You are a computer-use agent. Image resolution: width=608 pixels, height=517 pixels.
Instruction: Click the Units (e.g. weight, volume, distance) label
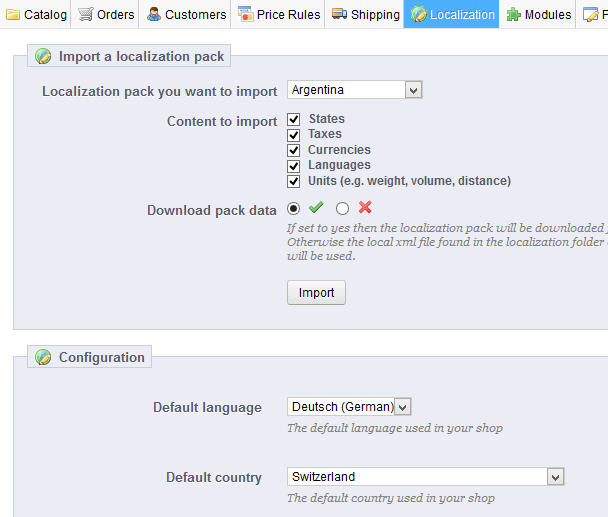click(409, 181)
